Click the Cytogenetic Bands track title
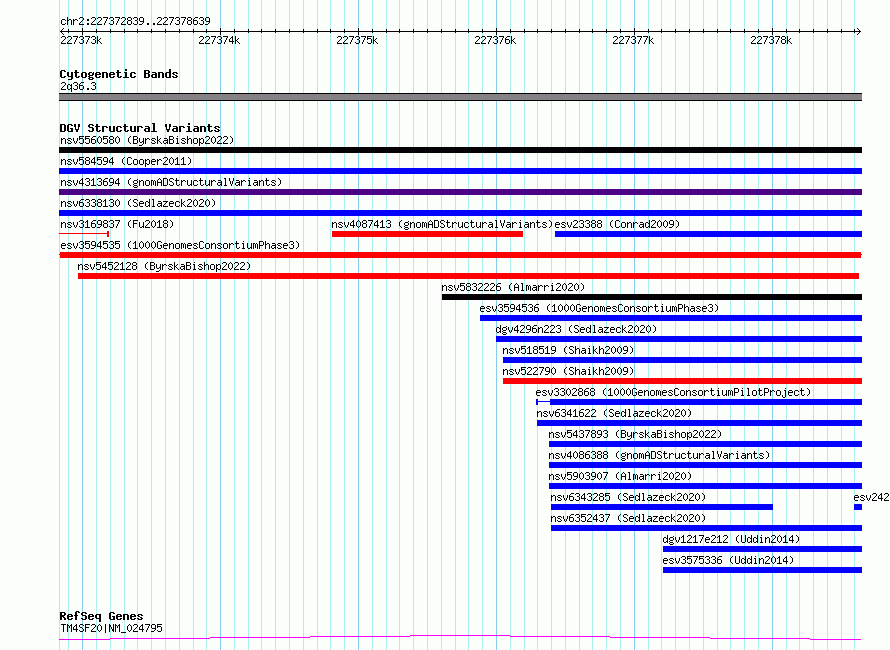Viewport: 890px width, 650px height. pos(119,74)
